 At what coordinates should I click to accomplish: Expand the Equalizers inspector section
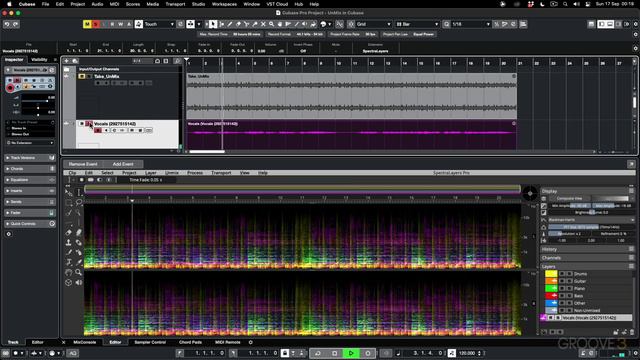point(30,180)
